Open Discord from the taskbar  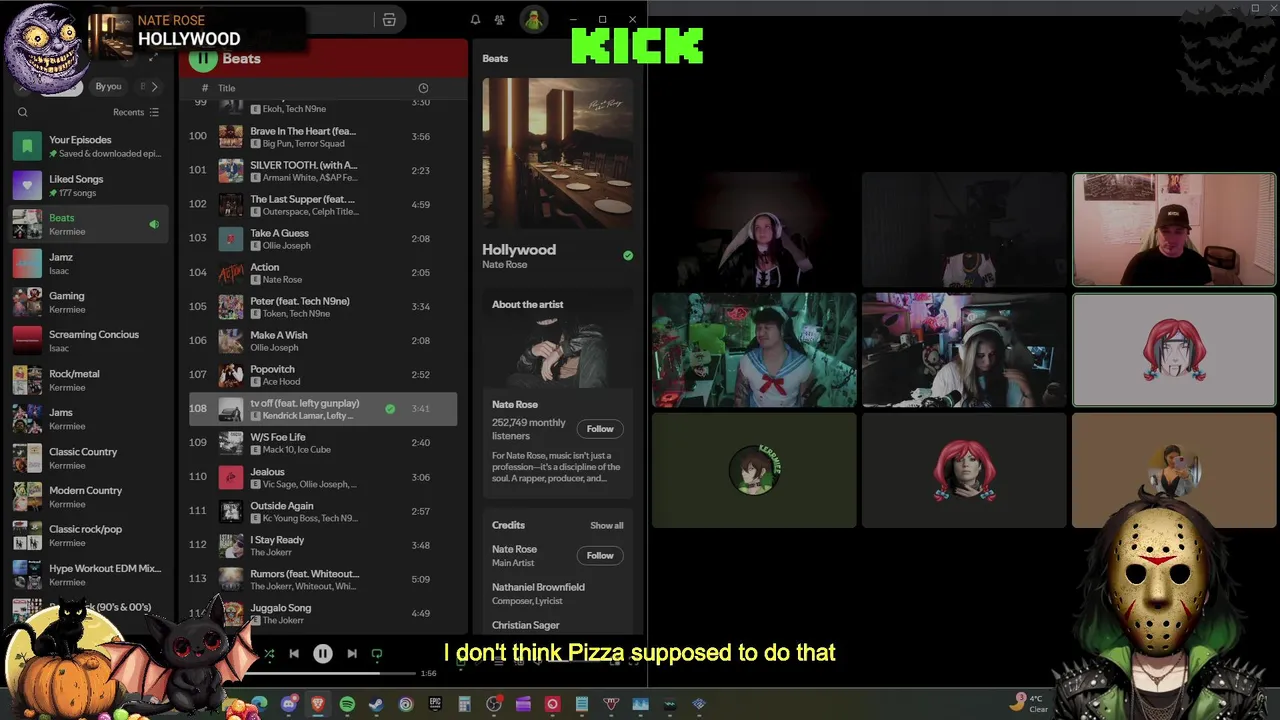pos(289,704)
